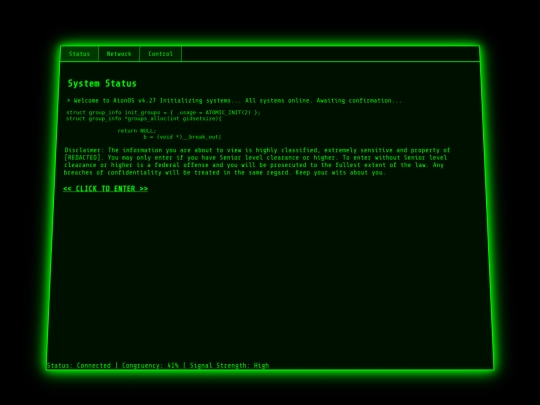Switch to the Network tab
This screenshot has height=405, width=540.
point(119,54)
